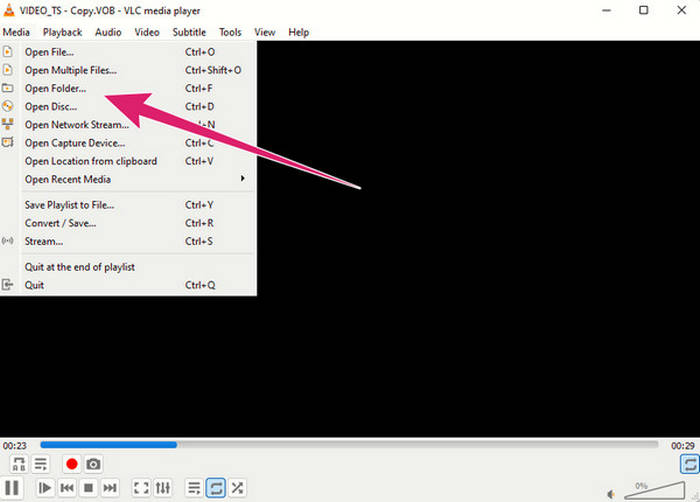700x502 pixels.
Task: Open the Video menu
Action: click(147, 32)
